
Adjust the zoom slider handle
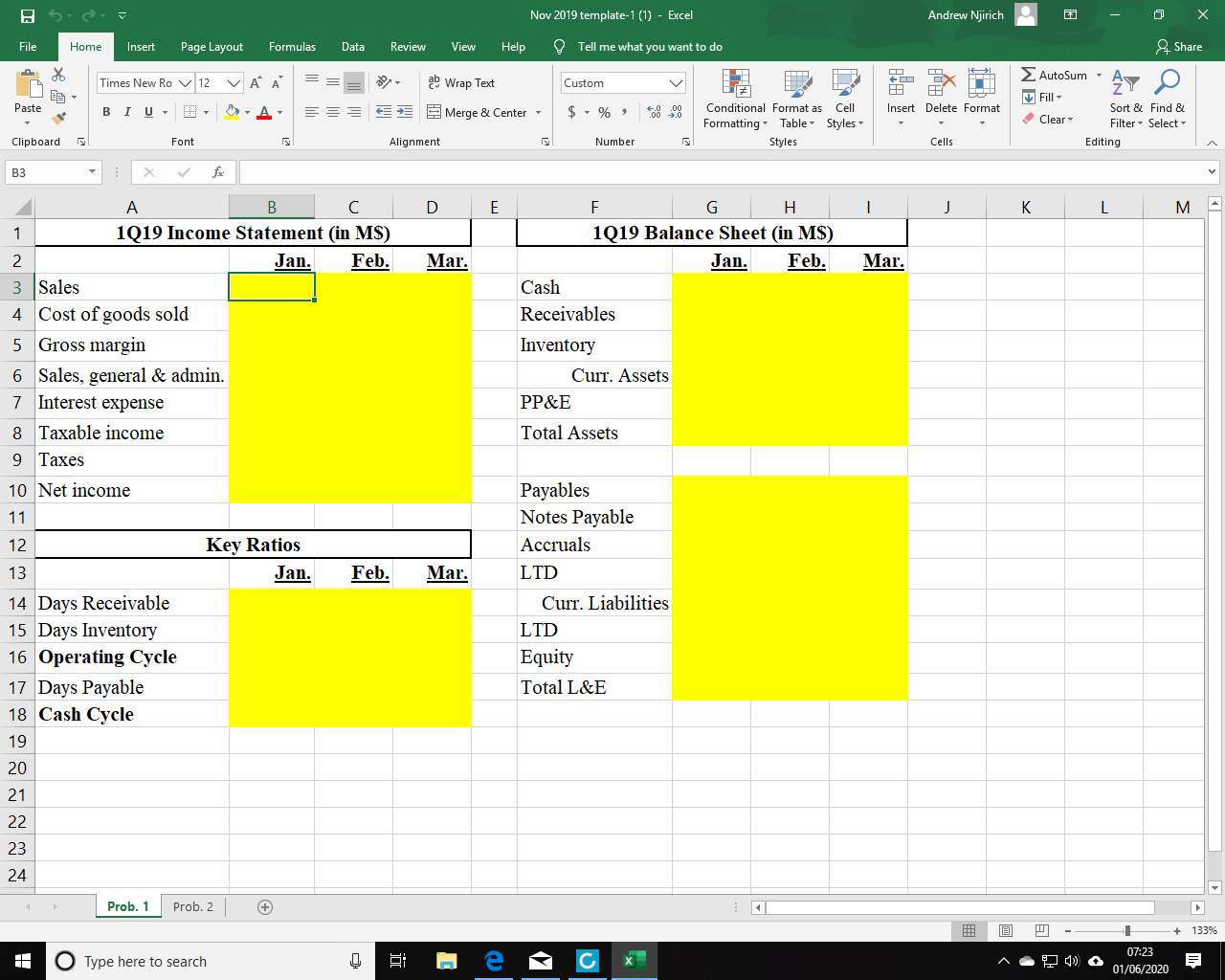point(1127,931)
